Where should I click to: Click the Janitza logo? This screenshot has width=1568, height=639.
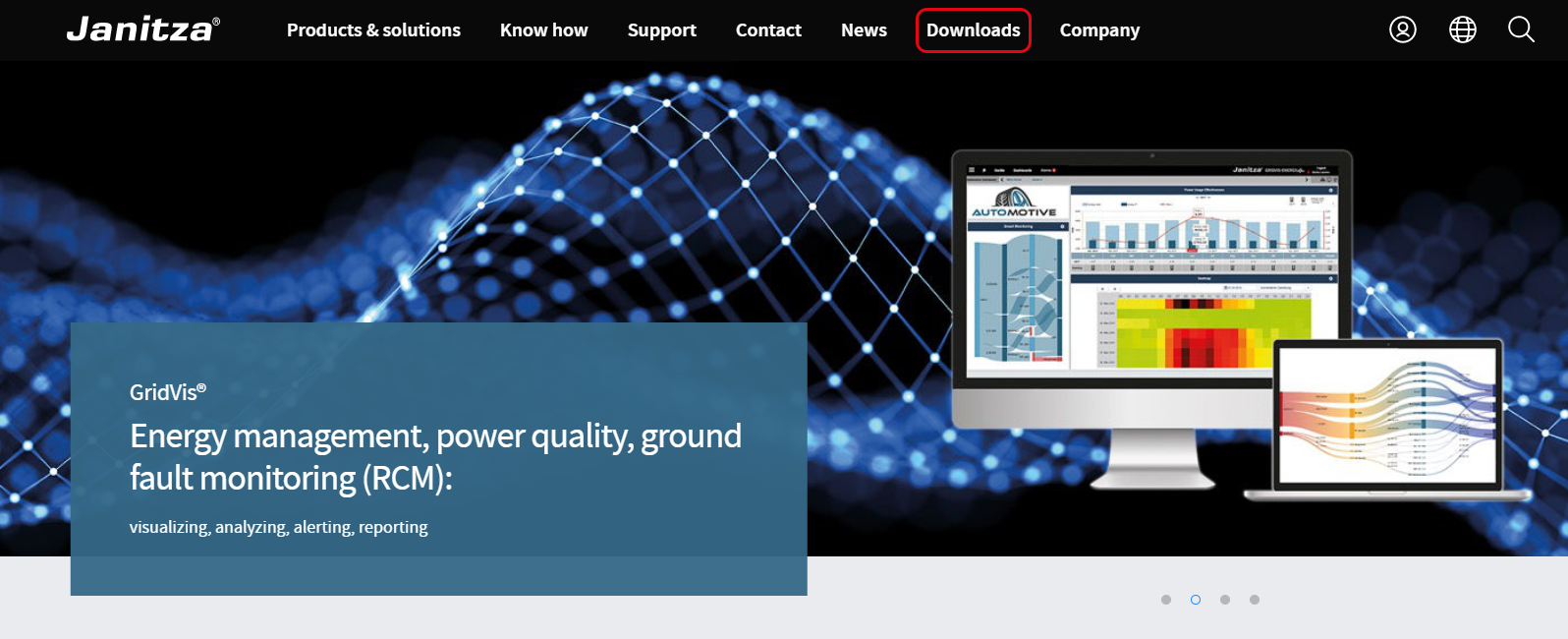click(x=143, y=29)
